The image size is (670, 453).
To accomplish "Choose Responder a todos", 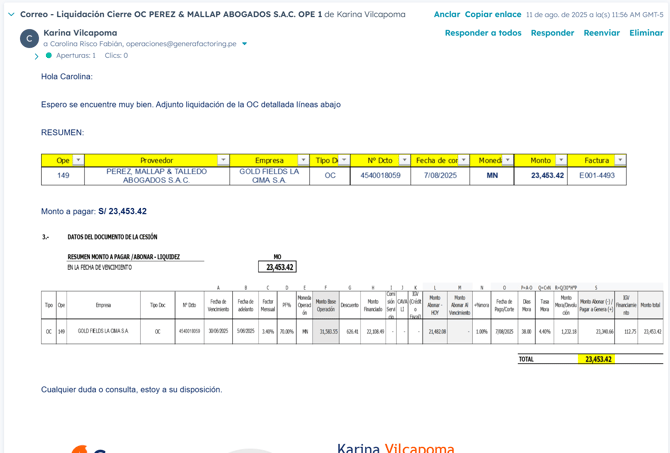I will coord(483,33).
